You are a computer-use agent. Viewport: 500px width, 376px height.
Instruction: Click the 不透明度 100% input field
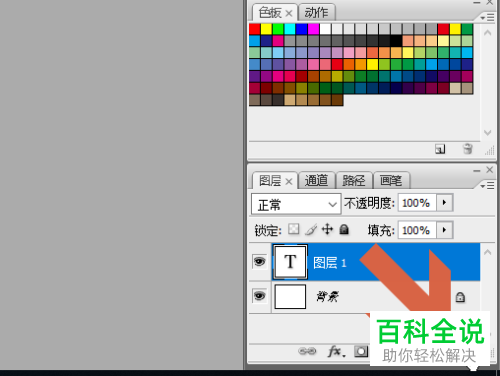tap(417, 203)
